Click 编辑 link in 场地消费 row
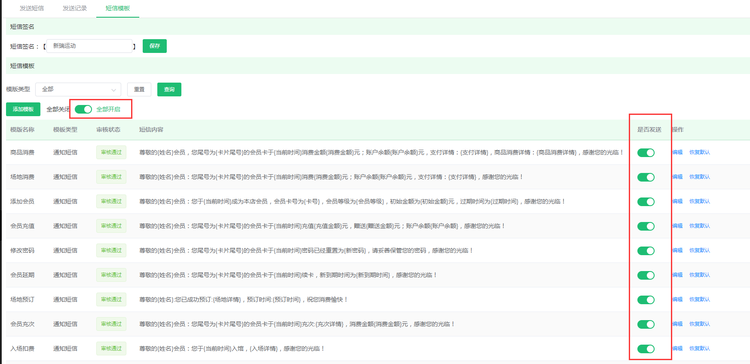Image resolution: width=750 pixels, height=364 pixels. tap(677, 177)
